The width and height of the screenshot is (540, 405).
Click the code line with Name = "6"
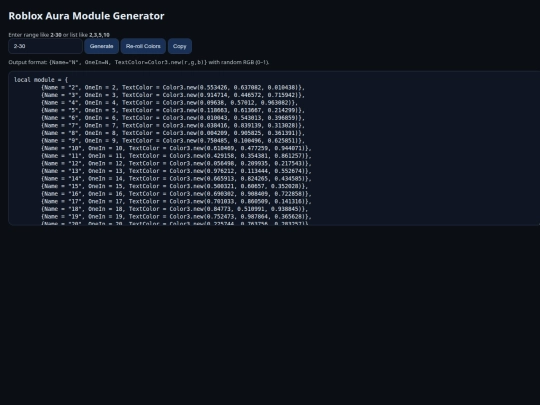tap(173, 118)
